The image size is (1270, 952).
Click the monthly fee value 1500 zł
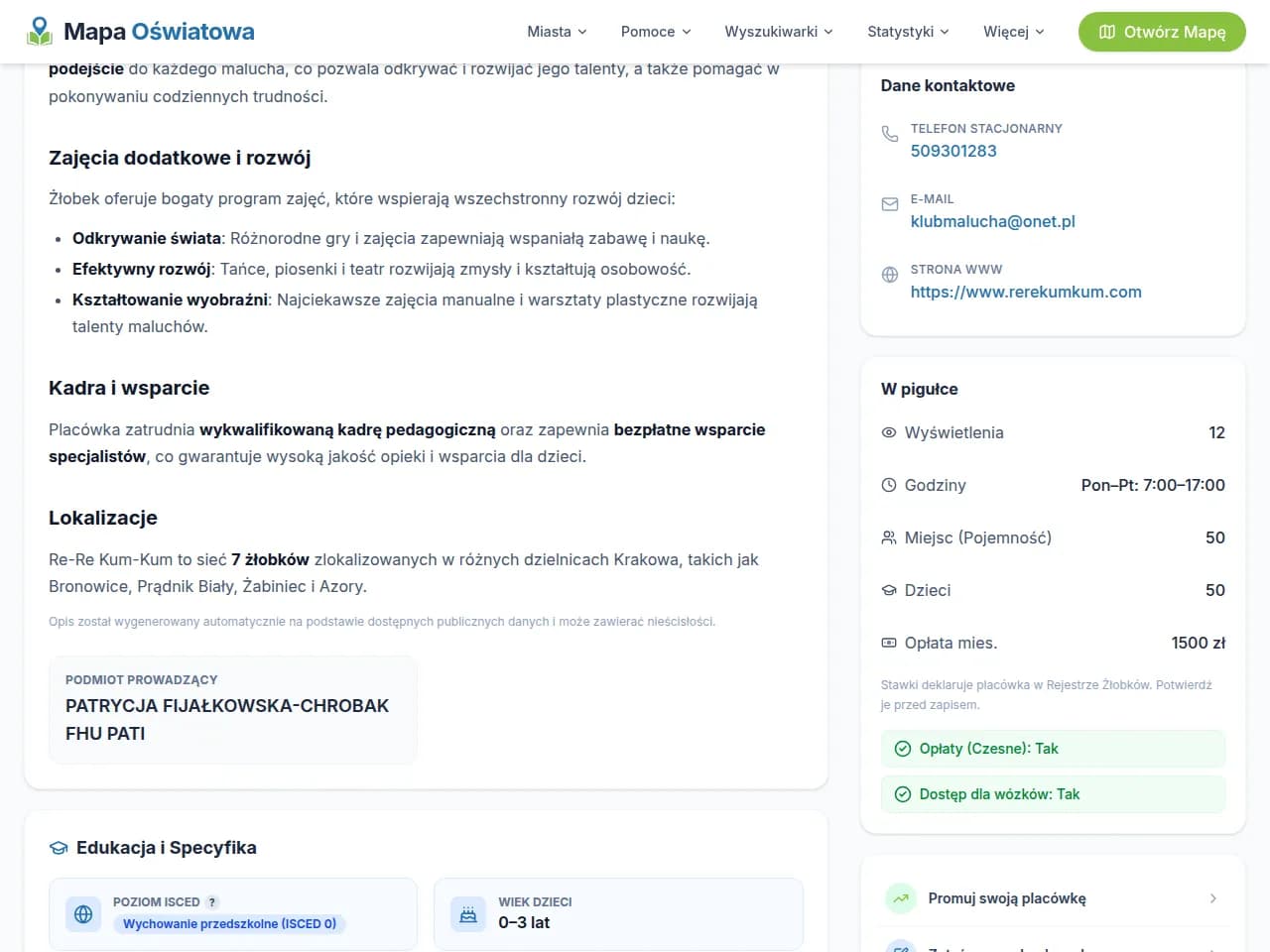point(1199,643)
